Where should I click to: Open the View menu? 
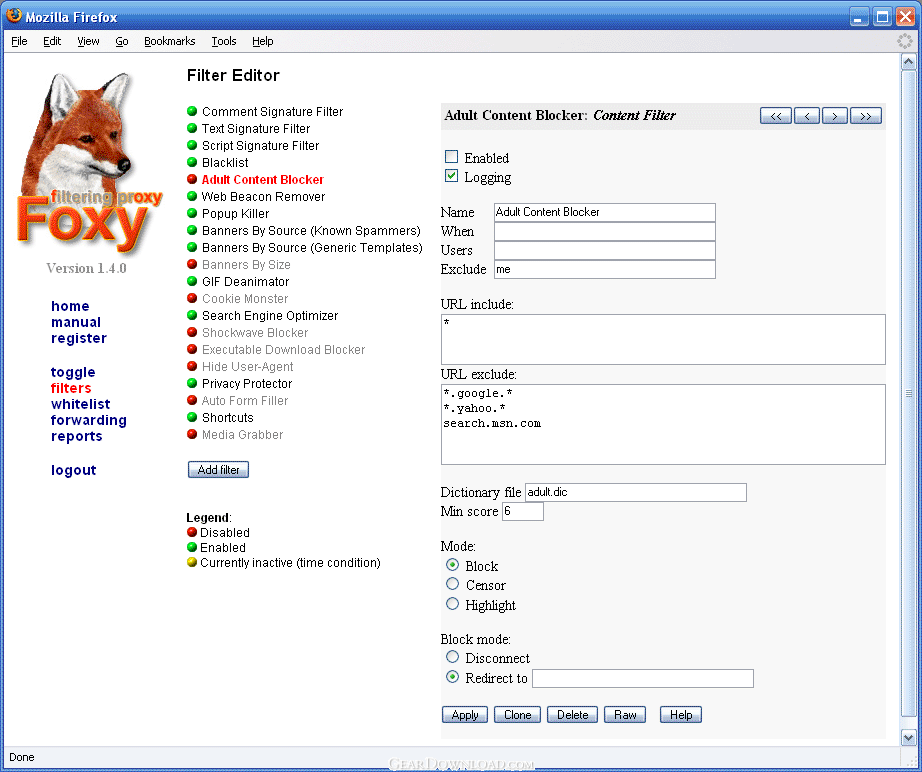(88, 41)
